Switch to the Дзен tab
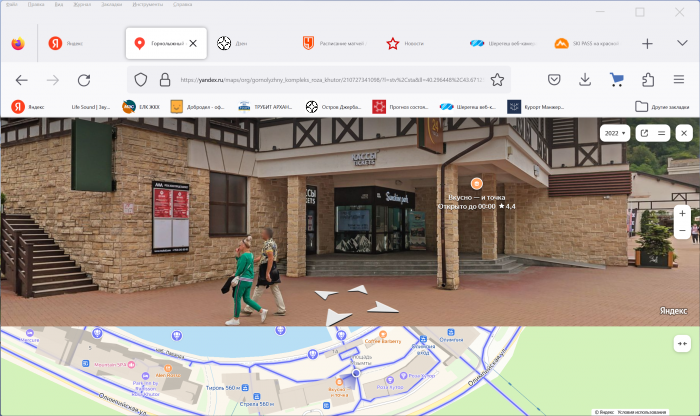700x416 pixels. 254,43
